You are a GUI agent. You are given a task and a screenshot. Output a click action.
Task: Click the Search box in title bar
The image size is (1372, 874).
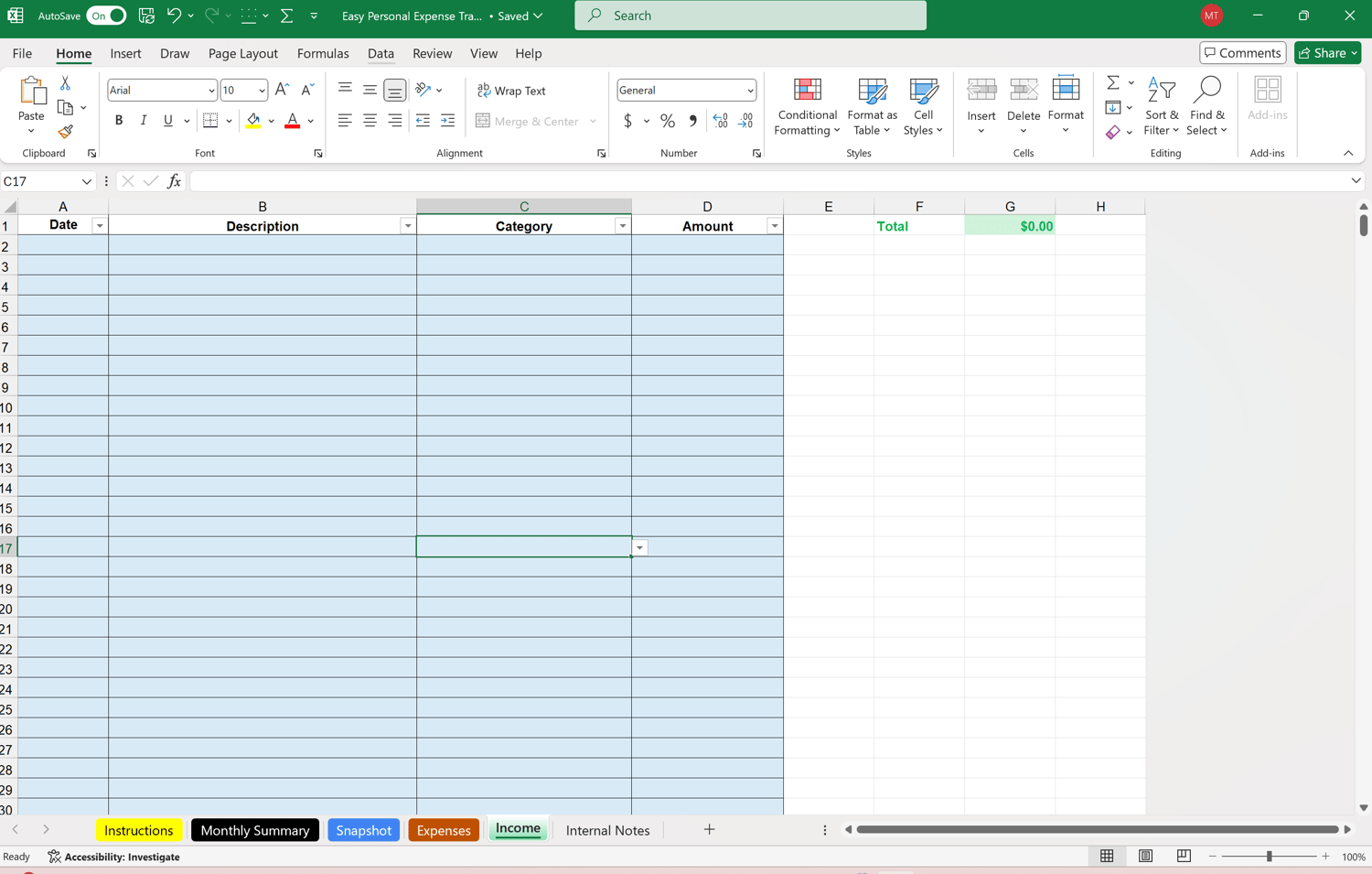pyautogui.click(x=750, y=16)
